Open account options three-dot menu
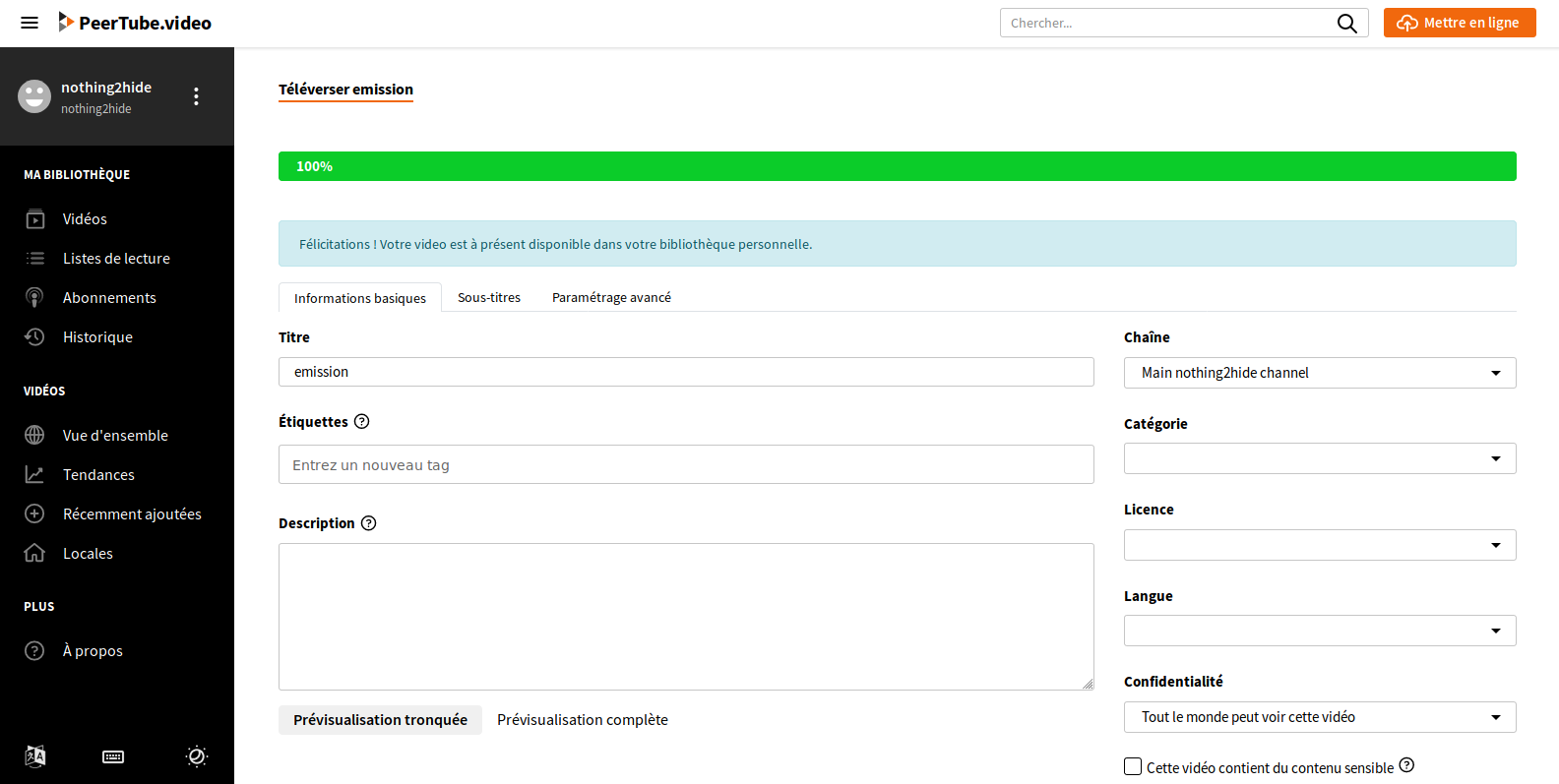The height and width of the screenshot is (784, 1559). click(197, 96)
